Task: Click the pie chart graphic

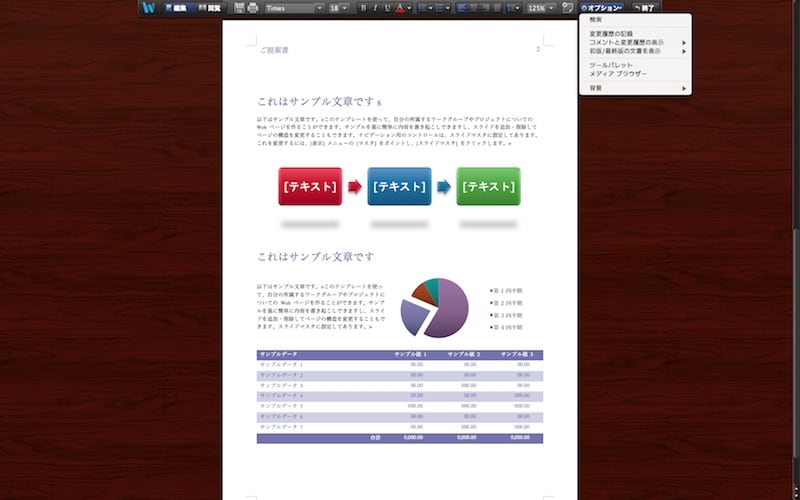Action: point(434,308)
